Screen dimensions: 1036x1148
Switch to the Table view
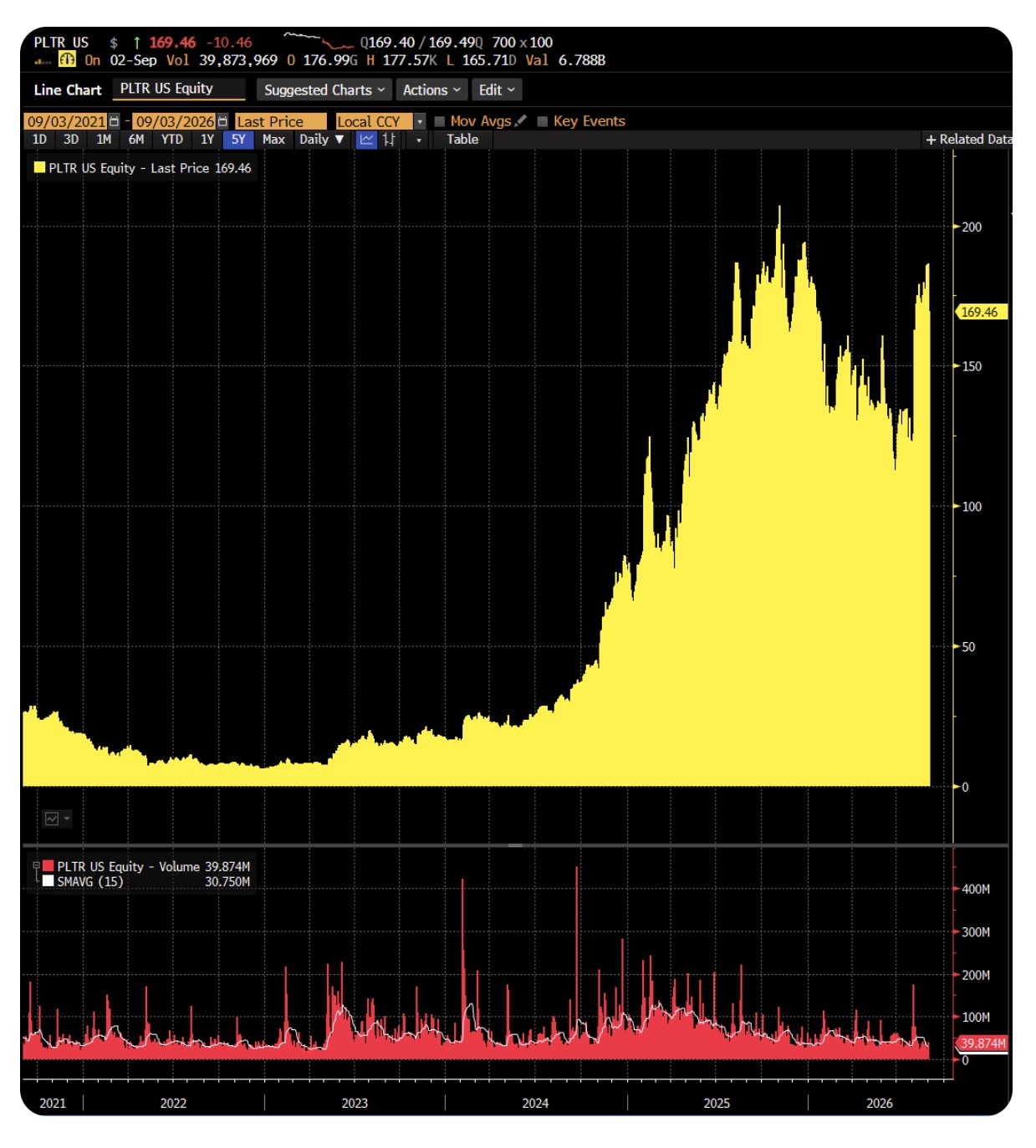point(462,140)
